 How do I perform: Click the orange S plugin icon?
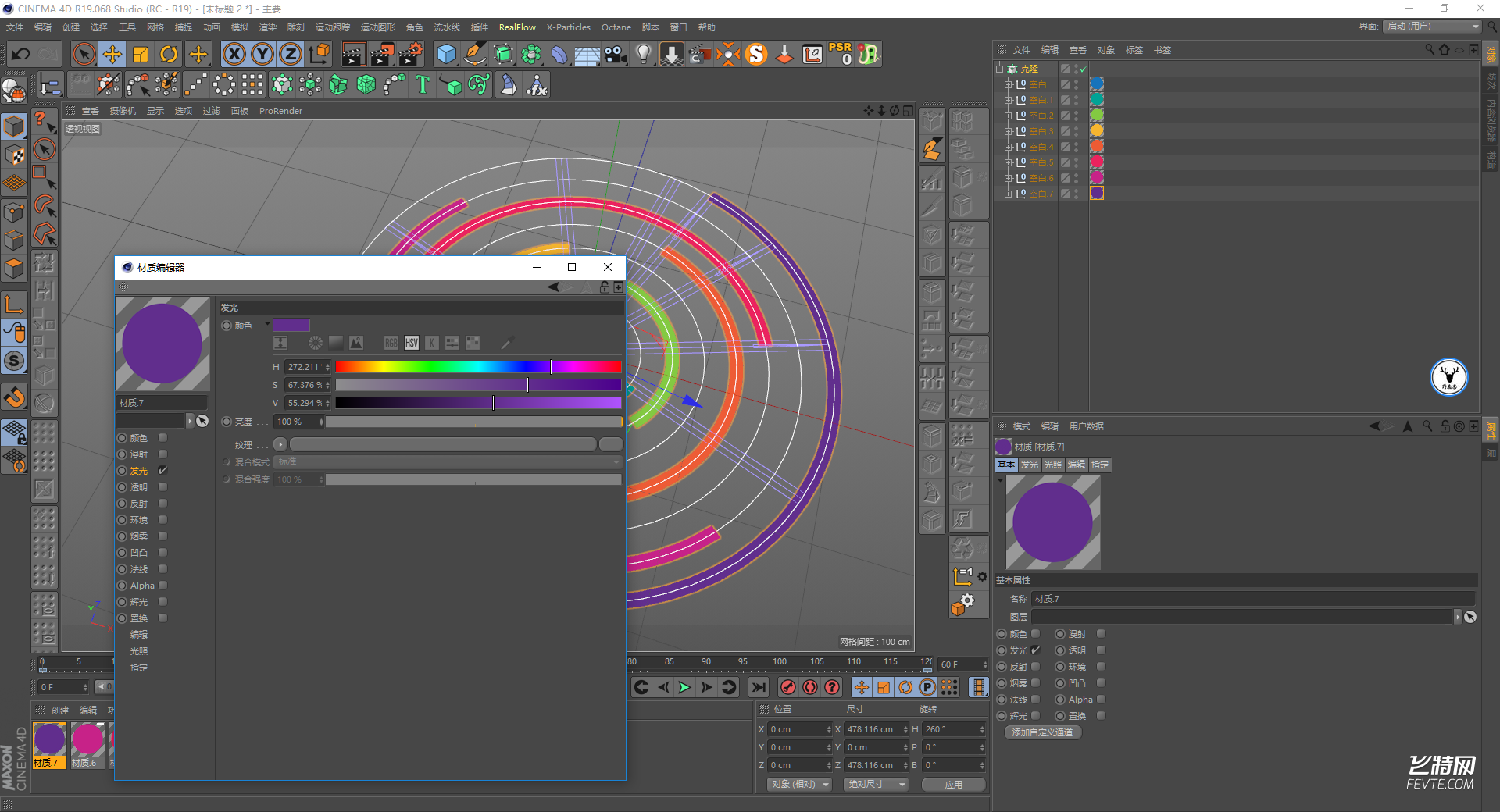click(756, 54)
